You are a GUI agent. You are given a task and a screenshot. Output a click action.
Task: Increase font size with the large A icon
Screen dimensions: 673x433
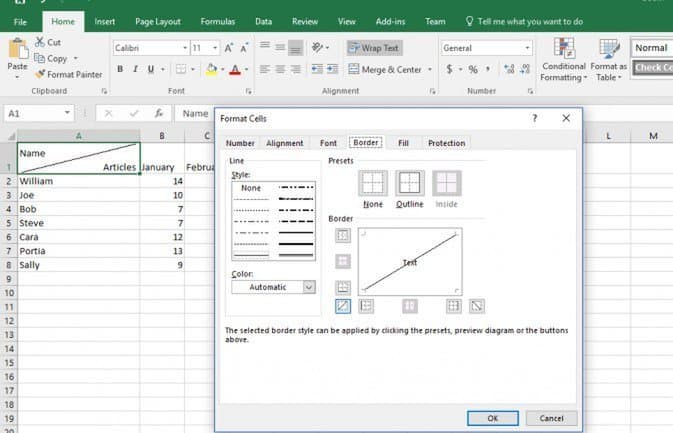coord(228,48)
